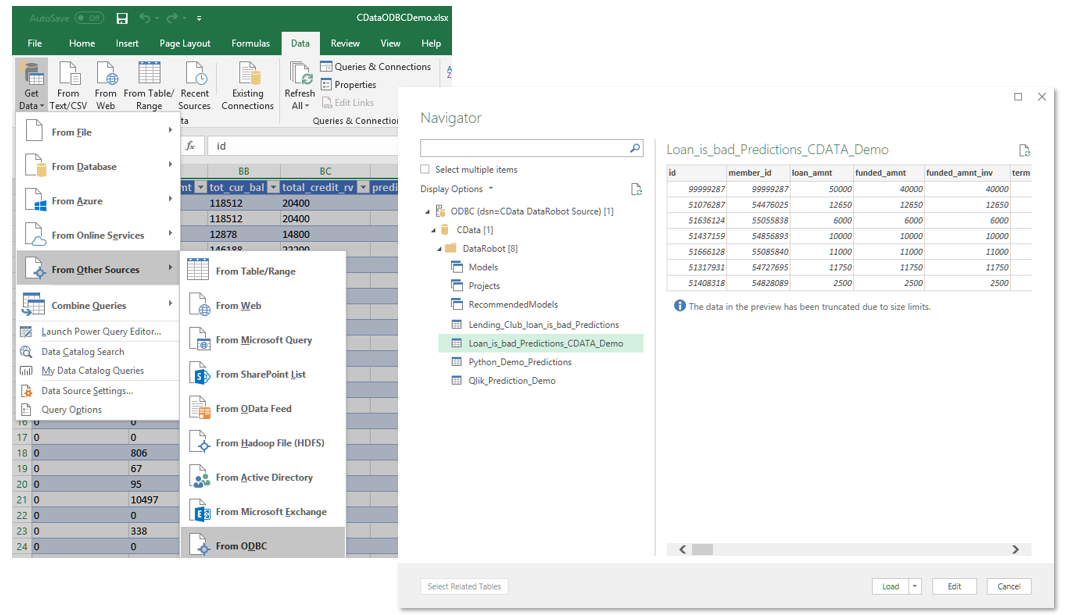1070x615 pixels.
Task: Open the Load button dropdown arrow
Action: (915, 586)
